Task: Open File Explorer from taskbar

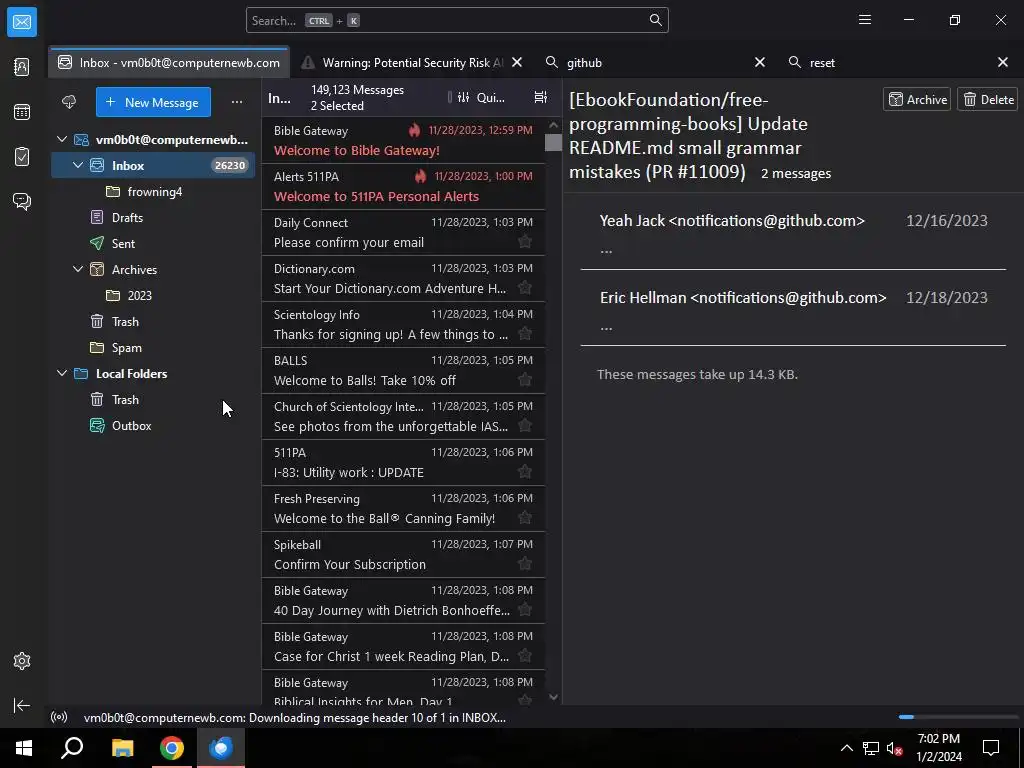Action: (x=122, y=748)
